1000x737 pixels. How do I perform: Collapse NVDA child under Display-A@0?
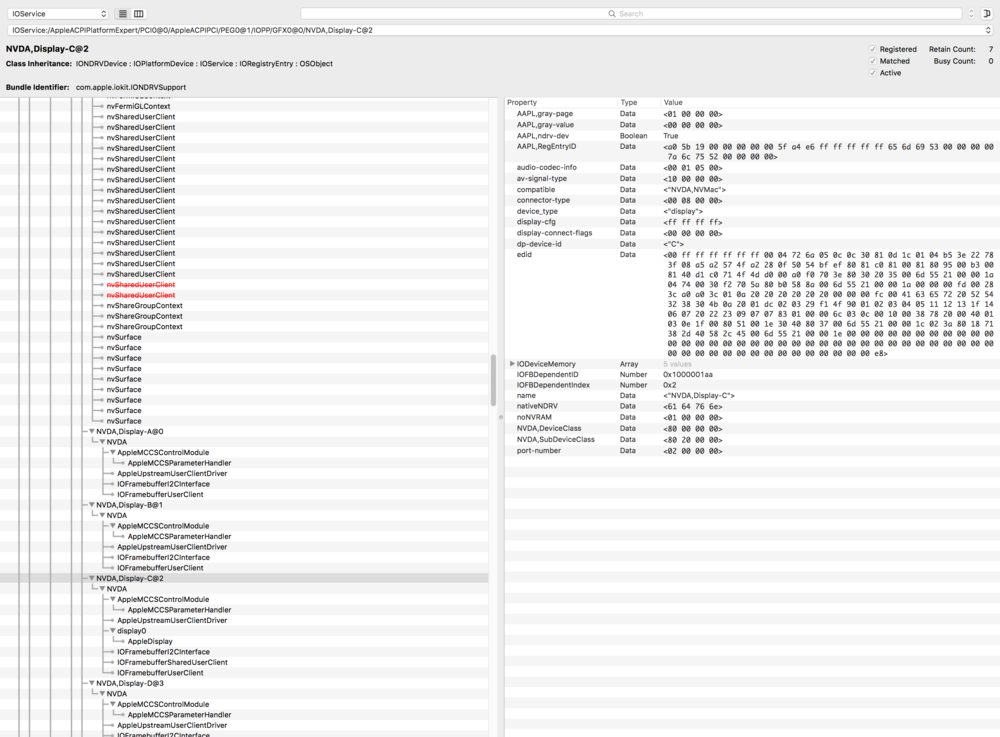[102, 442]
